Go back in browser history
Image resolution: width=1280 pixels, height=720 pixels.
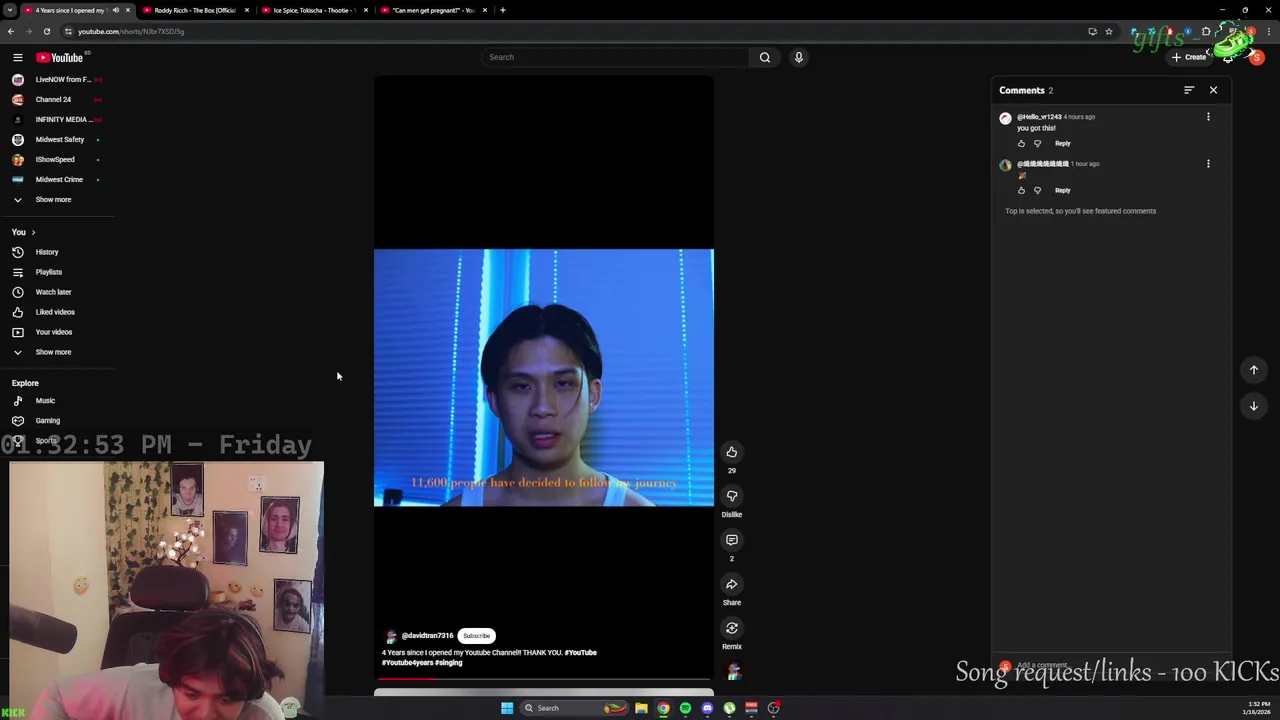[11, 31]
